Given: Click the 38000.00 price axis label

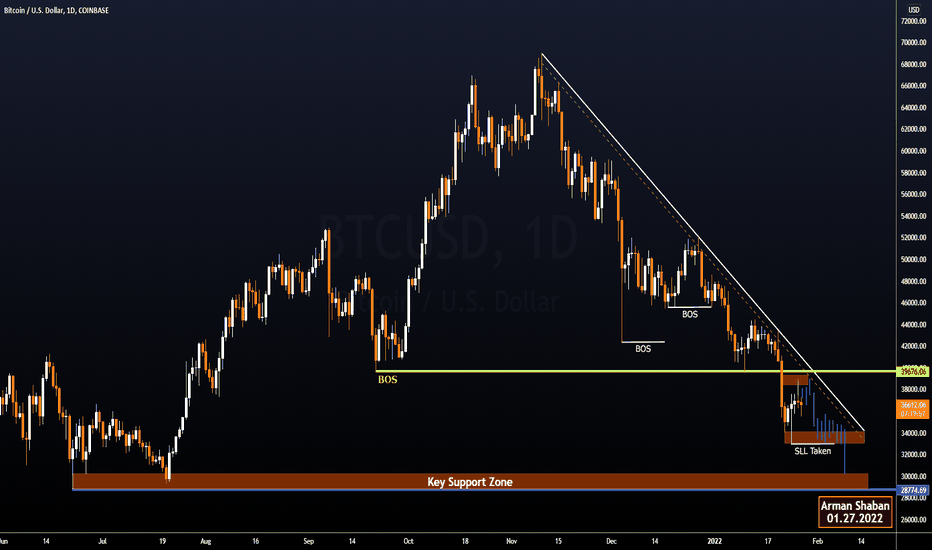Looking at the screenshot, I should pyautogui.click(x=914, y=389).
